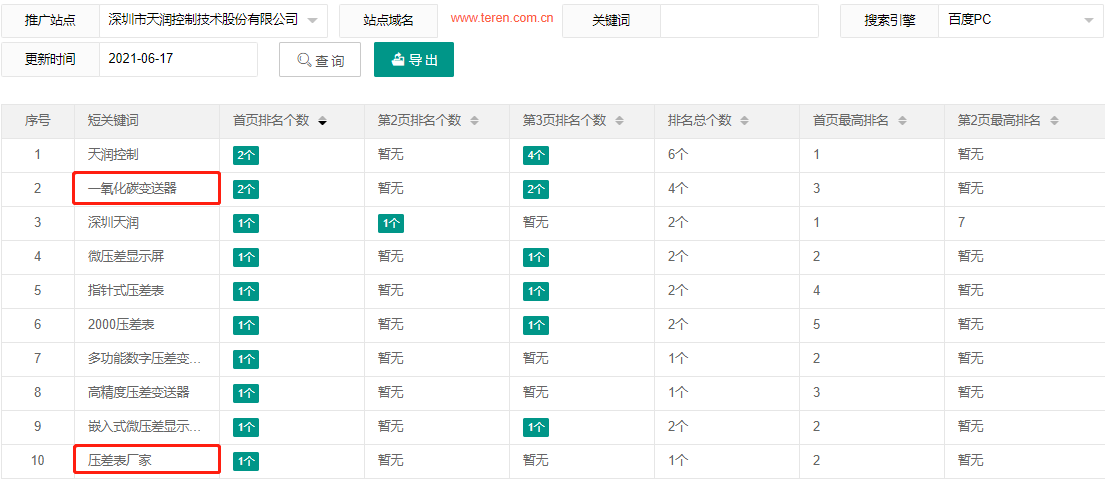The height and width of the screenshot is (479, 1105).
Task: Click the 首页 2个 badge for 天润控制
Action: tap(246, 155)
